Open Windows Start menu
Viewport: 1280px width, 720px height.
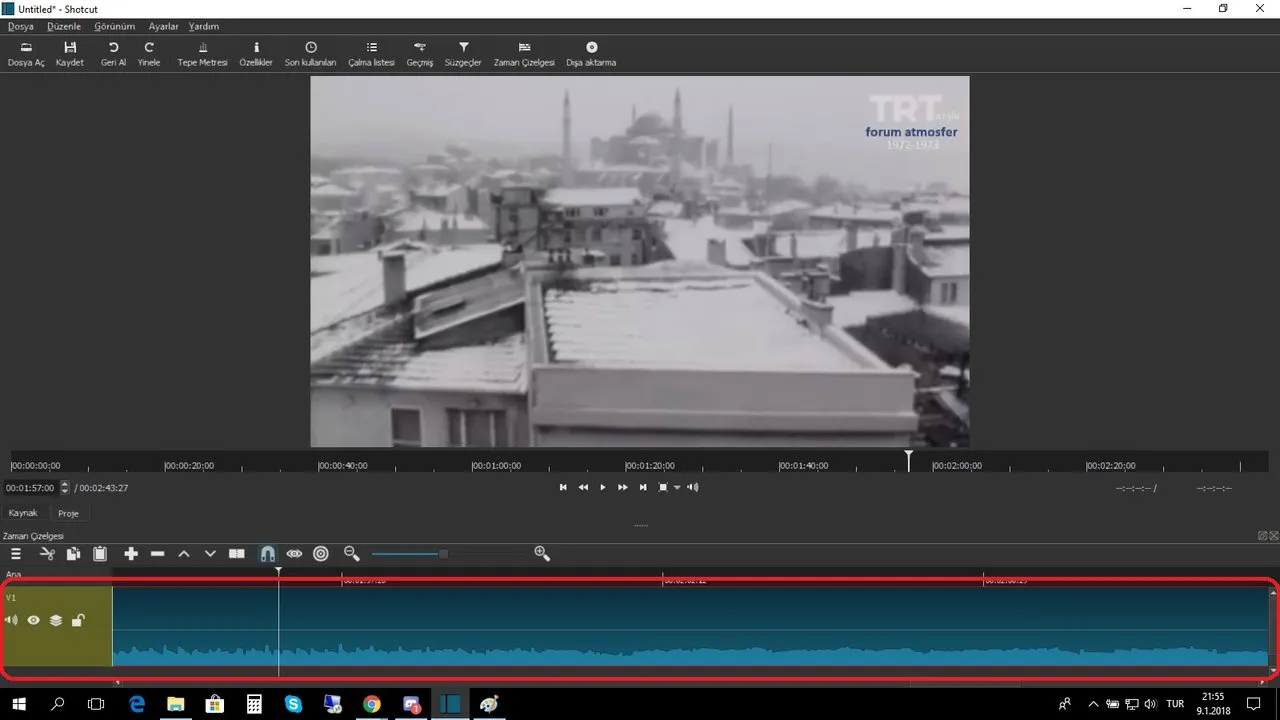(x=18, y=704)
